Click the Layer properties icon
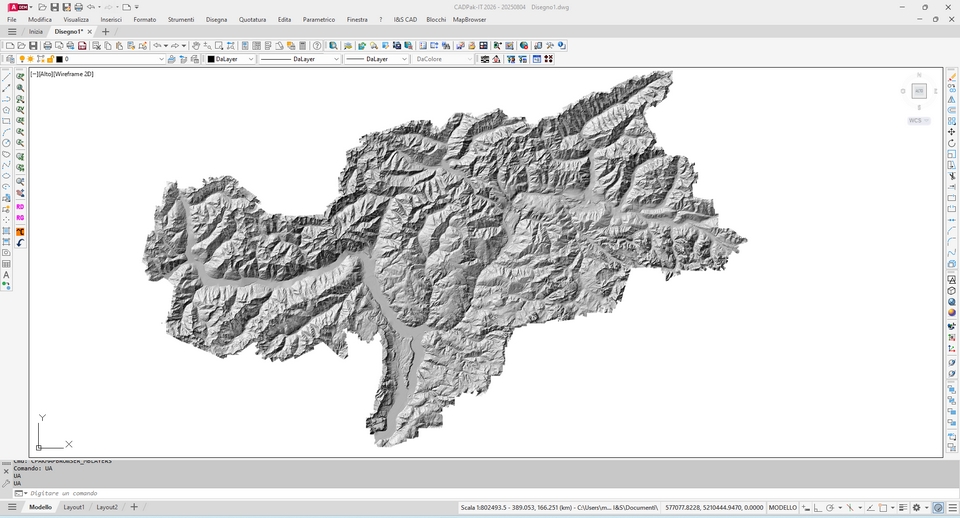This screenshot has height=518, width=960. [10, 59]
